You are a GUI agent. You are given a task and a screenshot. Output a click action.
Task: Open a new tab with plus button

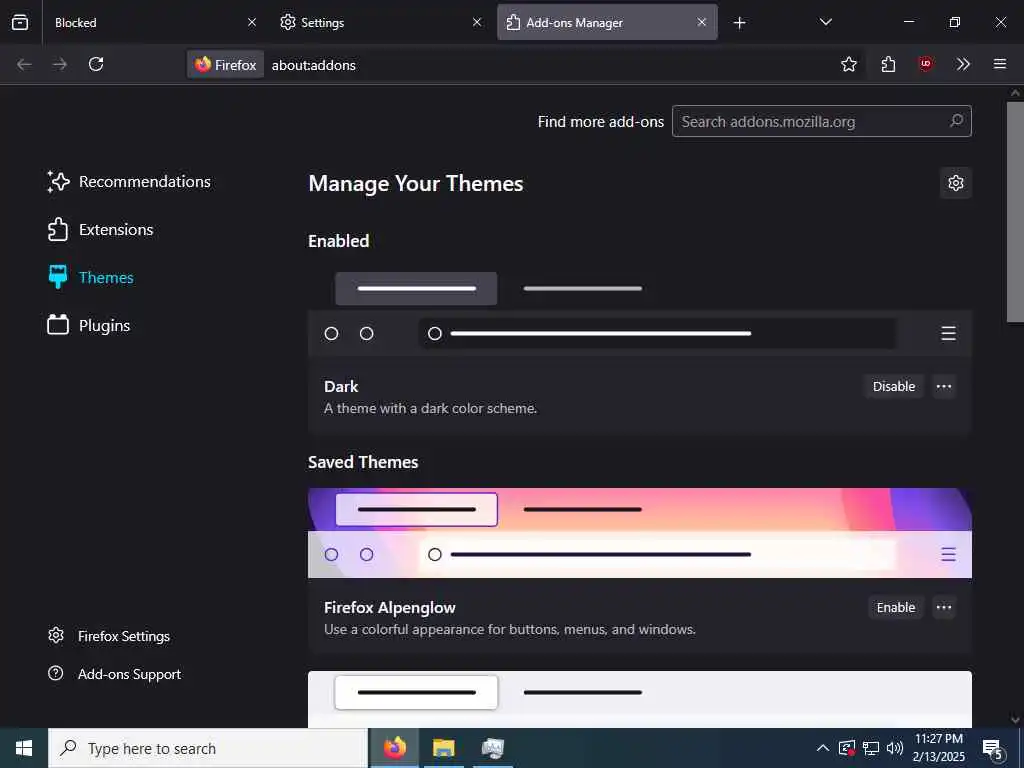739,23
